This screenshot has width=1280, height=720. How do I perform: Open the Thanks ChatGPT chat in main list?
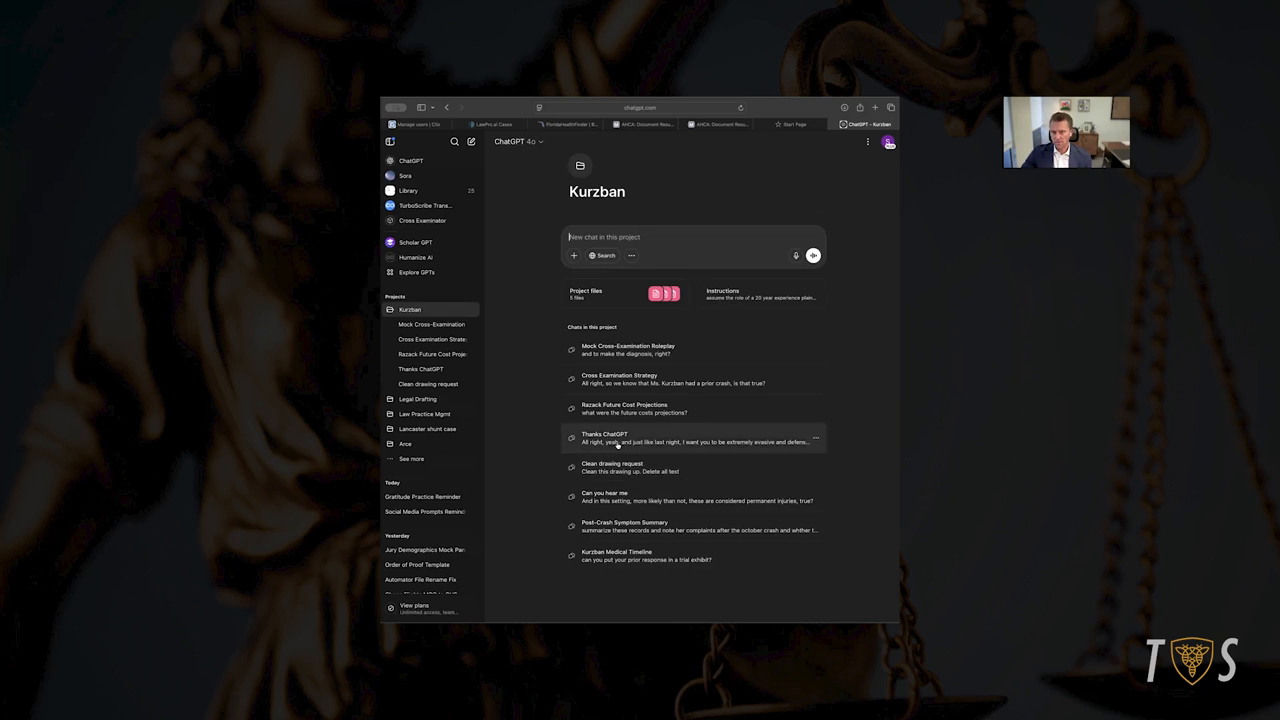693,438
